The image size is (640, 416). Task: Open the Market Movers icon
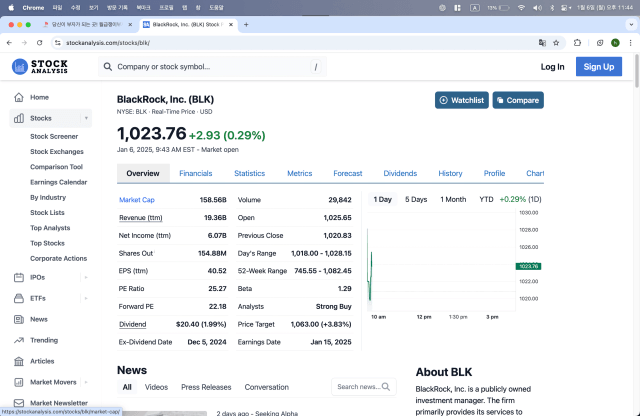19,383
